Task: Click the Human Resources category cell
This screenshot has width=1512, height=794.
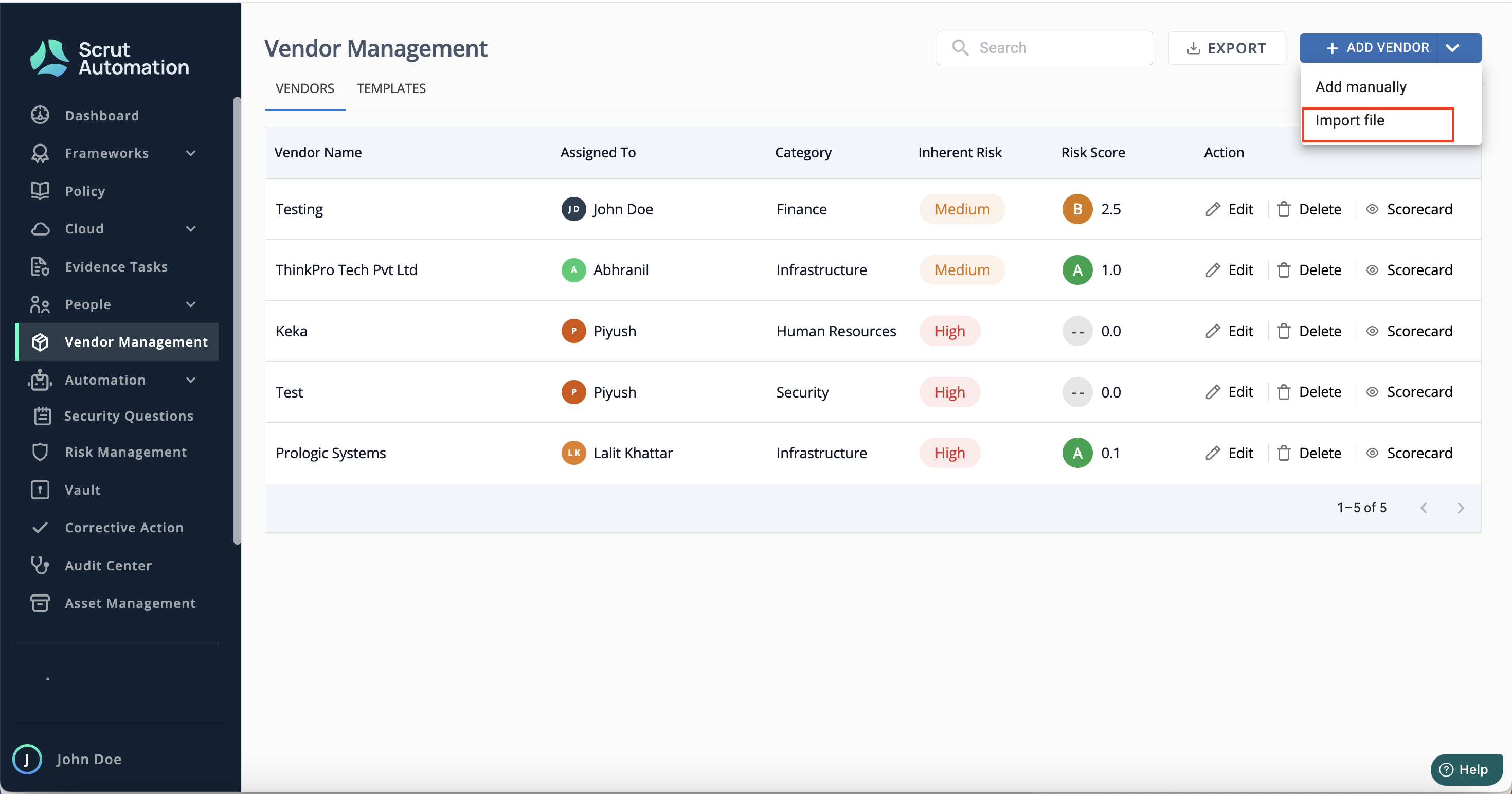Action: (x=836, y=331)
